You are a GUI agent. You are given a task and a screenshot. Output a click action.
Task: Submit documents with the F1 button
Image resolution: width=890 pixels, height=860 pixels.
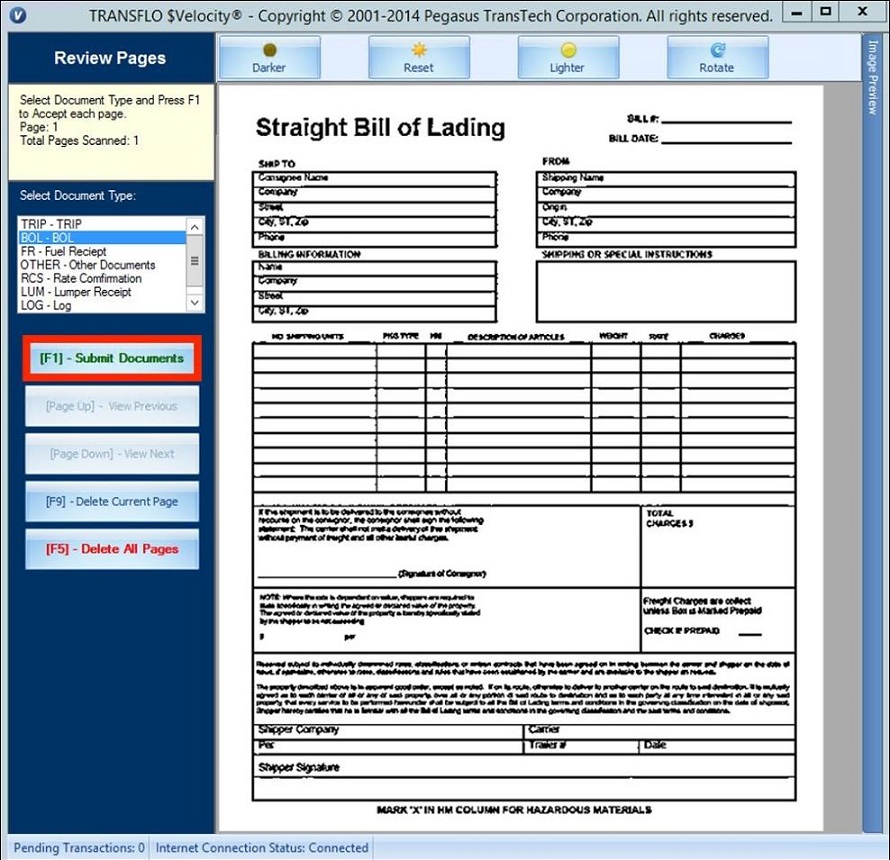coord(112,358)
